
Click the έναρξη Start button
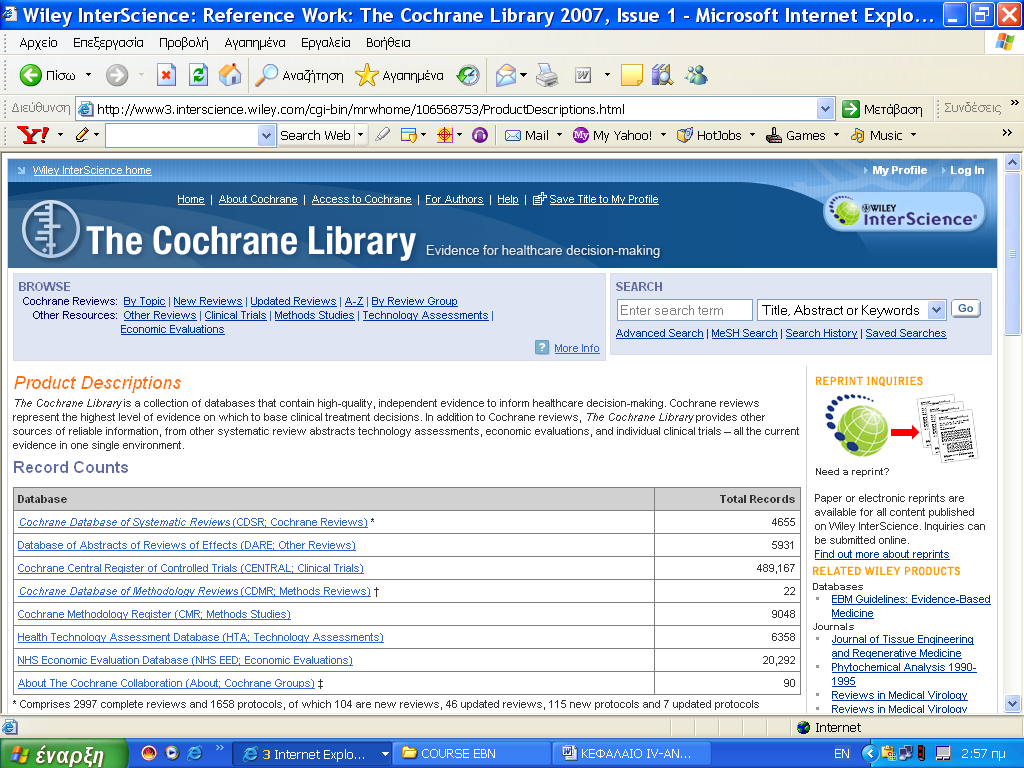click(x=63, y=754)
